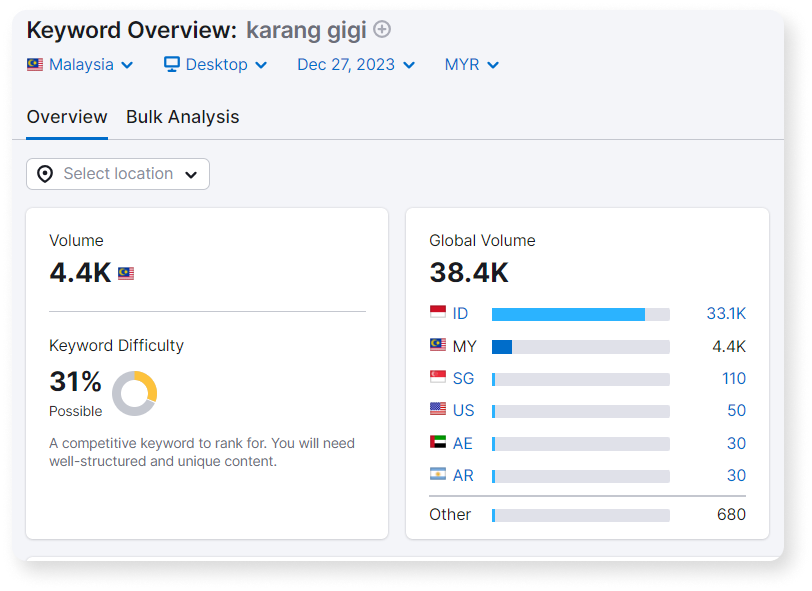Open the Select location dropdown
The image size is (812, 591).
[x=117, y=173]
